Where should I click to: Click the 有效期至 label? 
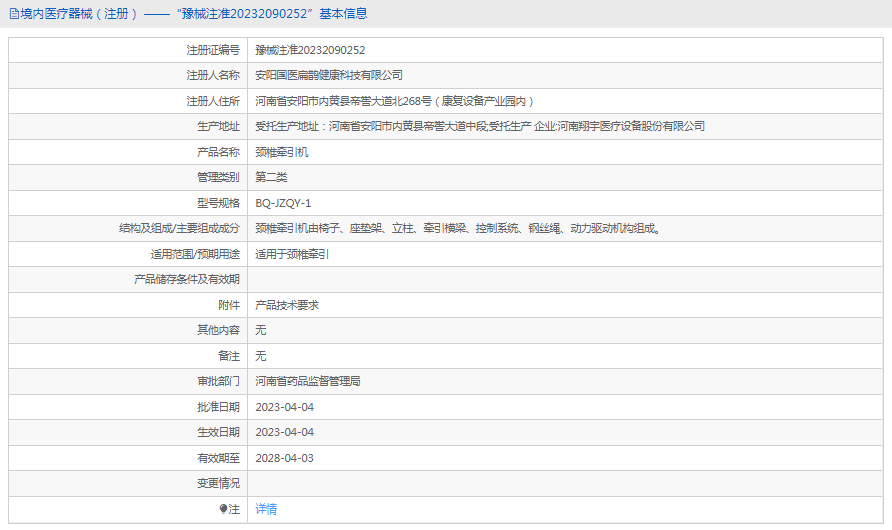tap(218, 458)
